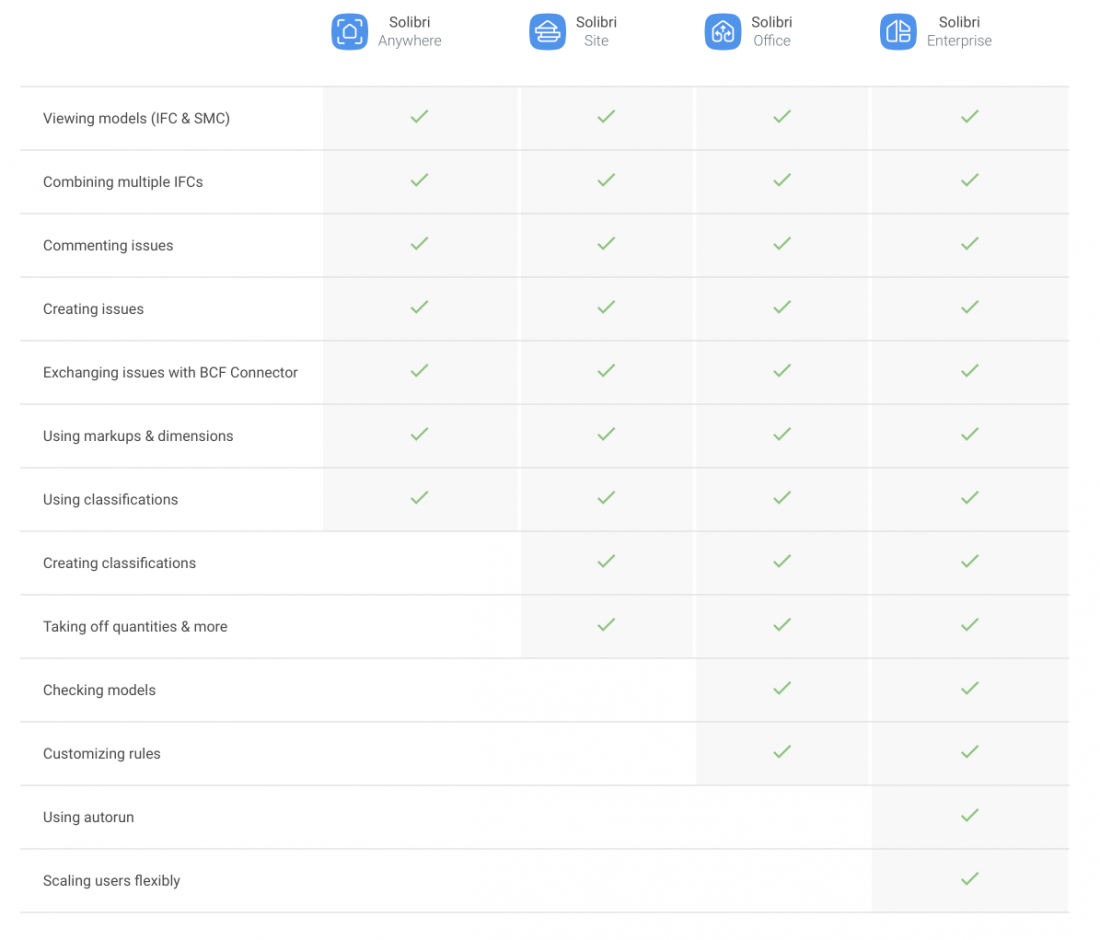
Task: Click Enterprise checkmark for Taking off quantities
Action: click(970, 624)
